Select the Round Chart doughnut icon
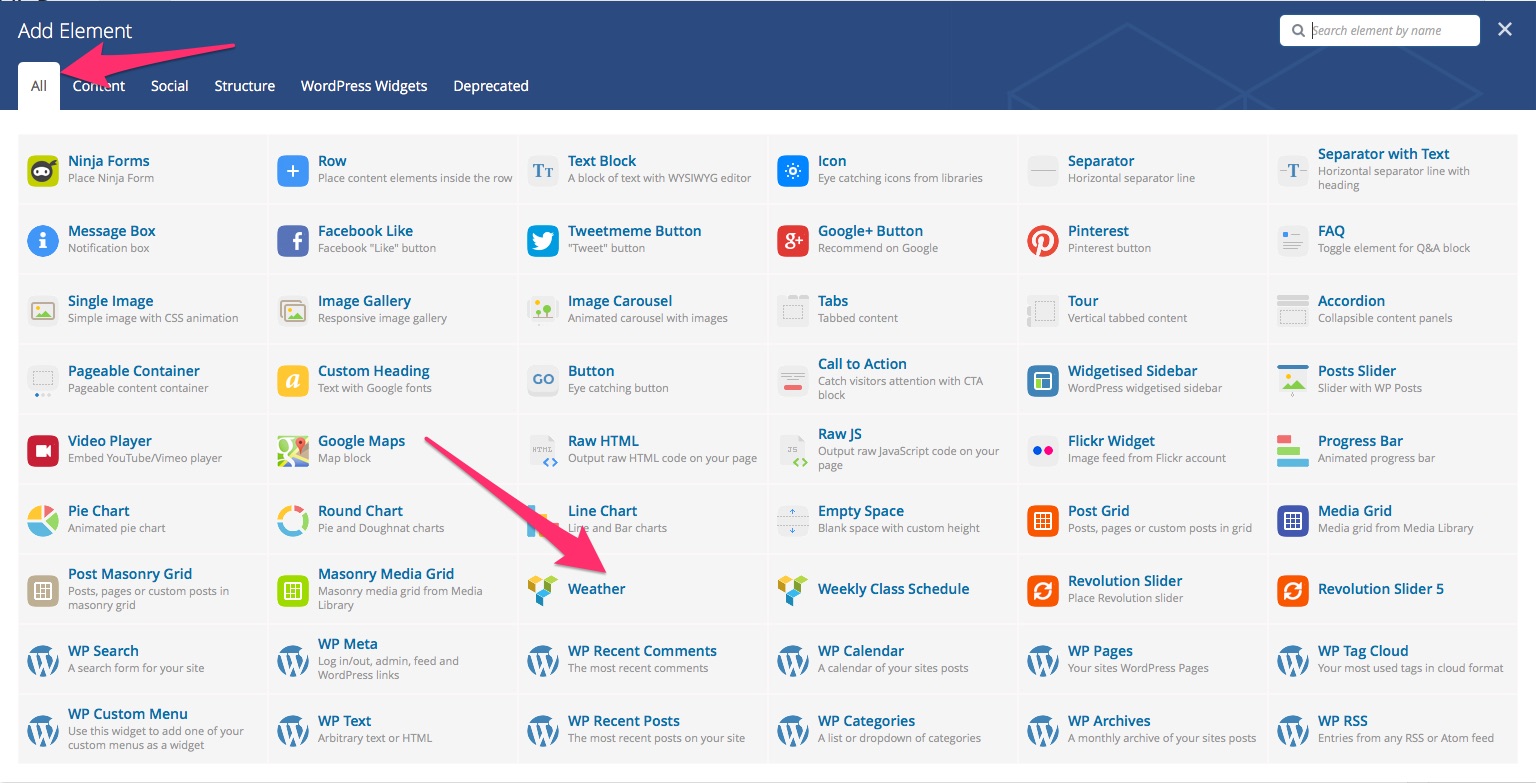 click(293, 521)
